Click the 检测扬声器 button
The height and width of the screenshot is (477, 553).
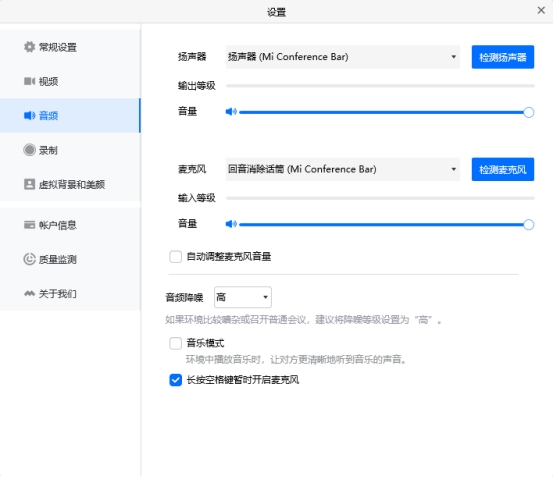(x=503, y=57)
